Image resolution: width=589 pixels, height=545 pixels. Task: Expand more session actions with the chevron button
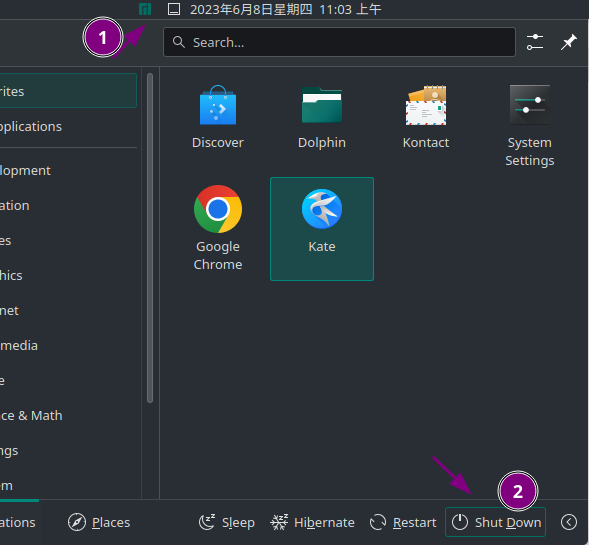569,522
